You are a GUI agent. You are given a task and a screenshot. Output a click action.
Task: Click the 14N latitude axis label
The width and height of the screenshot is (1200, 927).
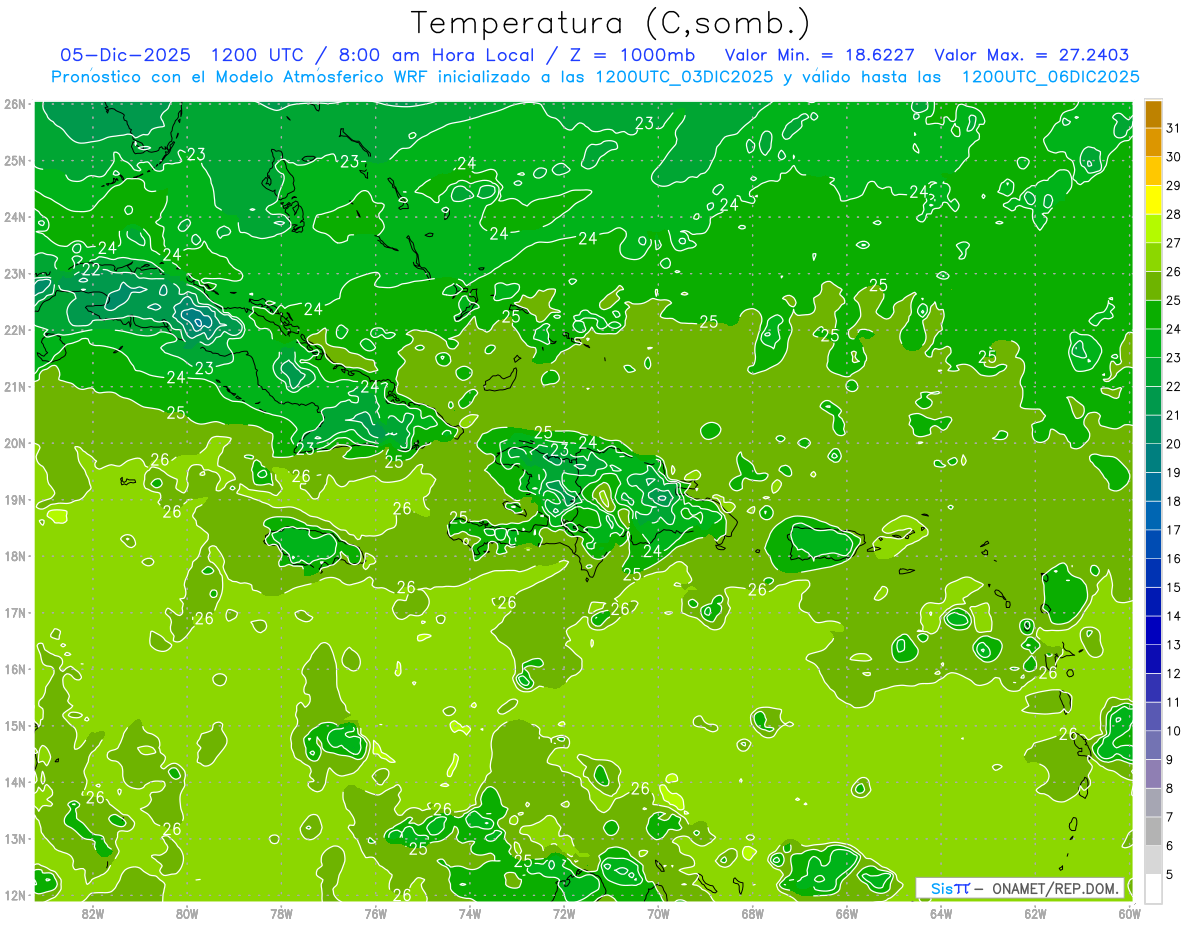point(15,782)
